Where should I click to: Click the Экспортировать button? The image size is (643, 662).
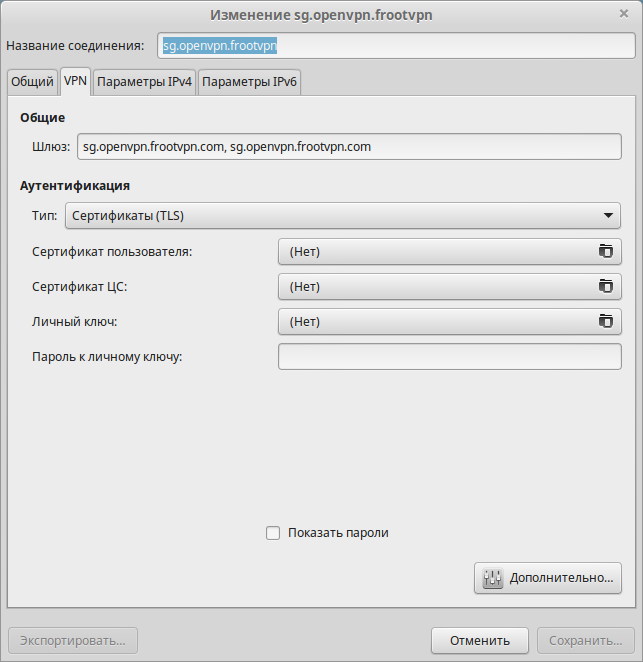[x=73, y=640]
